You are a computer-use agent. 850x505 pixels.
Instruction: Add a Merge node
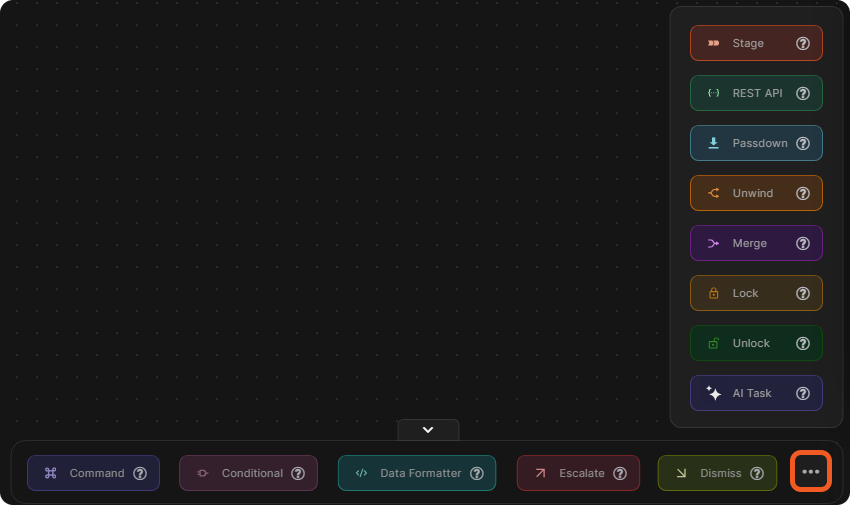coord(756,243)
